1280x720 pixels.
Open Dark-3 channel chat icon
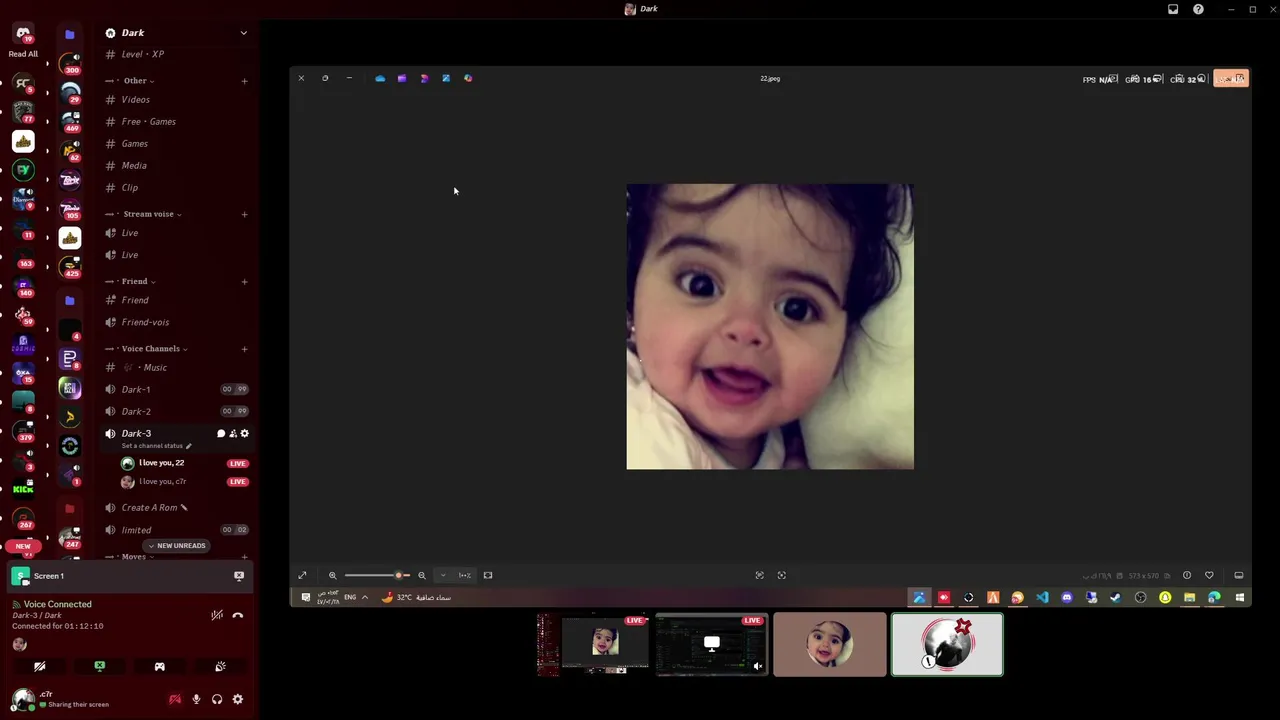[x=221, y=433]
